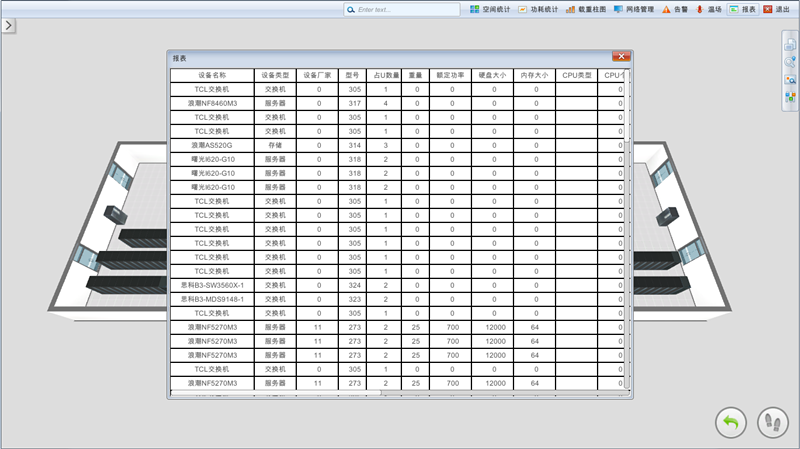Screen dimensions: 800x449
Task: Click the stacked documents icon in right sidebar
Action: (x=790, y=44)
